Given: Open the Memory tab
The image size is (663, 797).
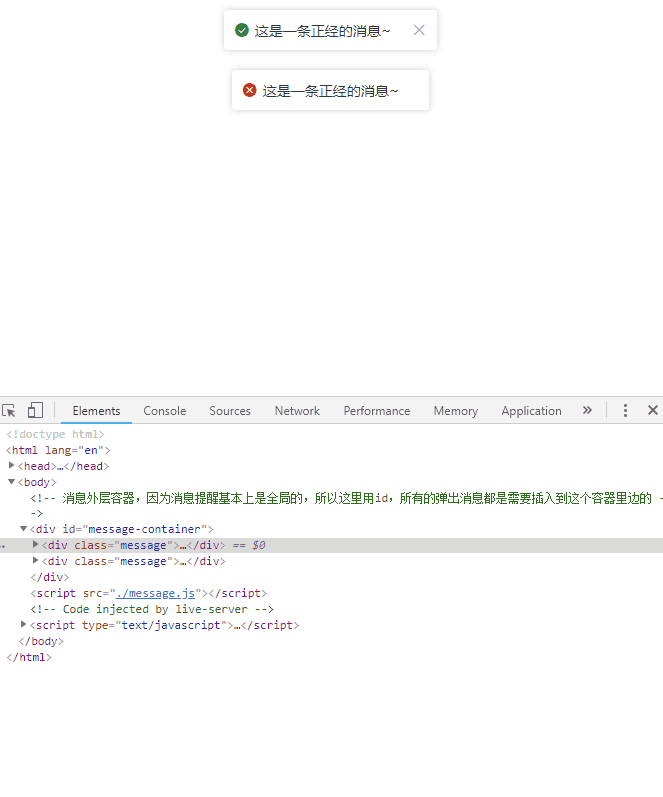Looking at the screenshot, I should pyautogui.click(x=456, y=411).
